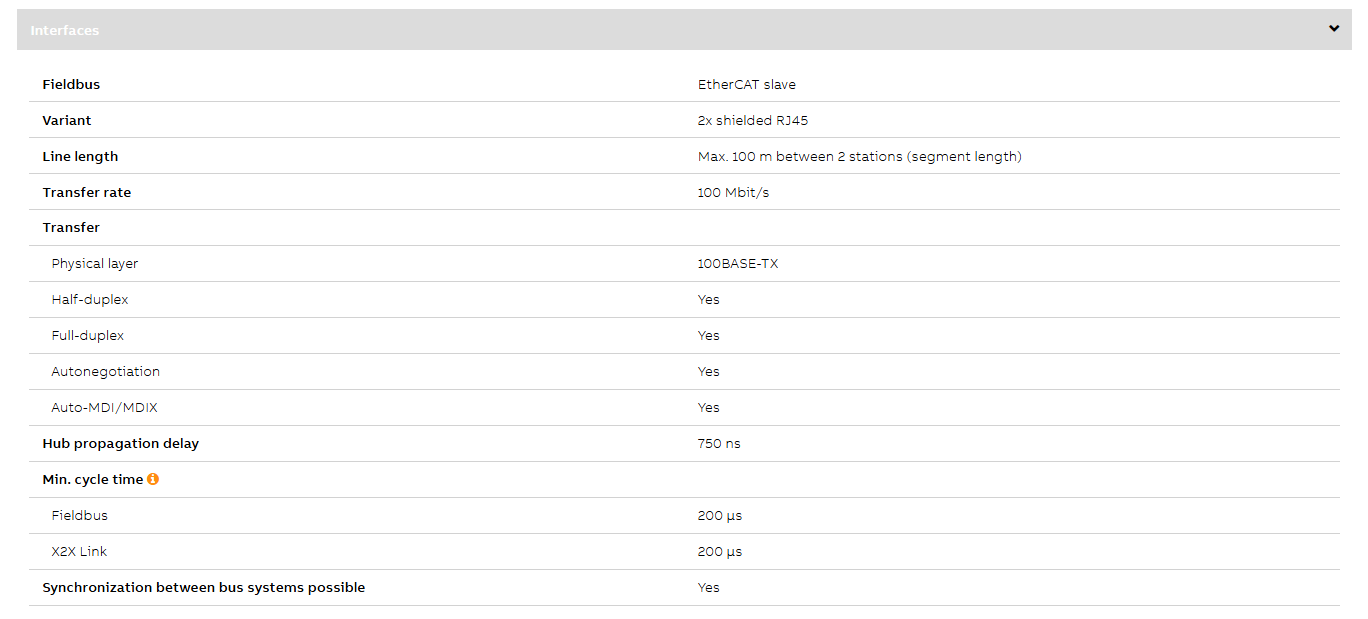Screen dimensions: 1368x619
Task: Click the Hub propagation delay label
Action: click(x=121, y=443)
